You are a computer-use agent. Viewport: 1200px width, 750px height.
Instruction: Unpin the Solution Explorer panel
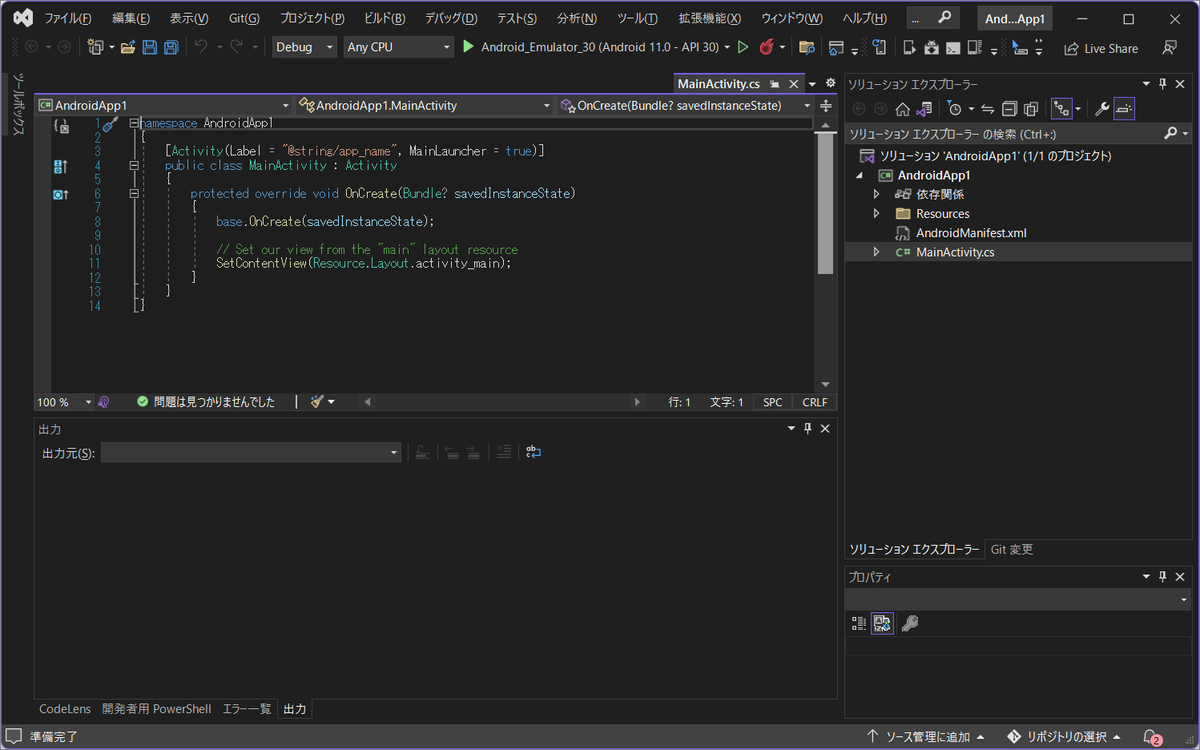point(1161,84)
